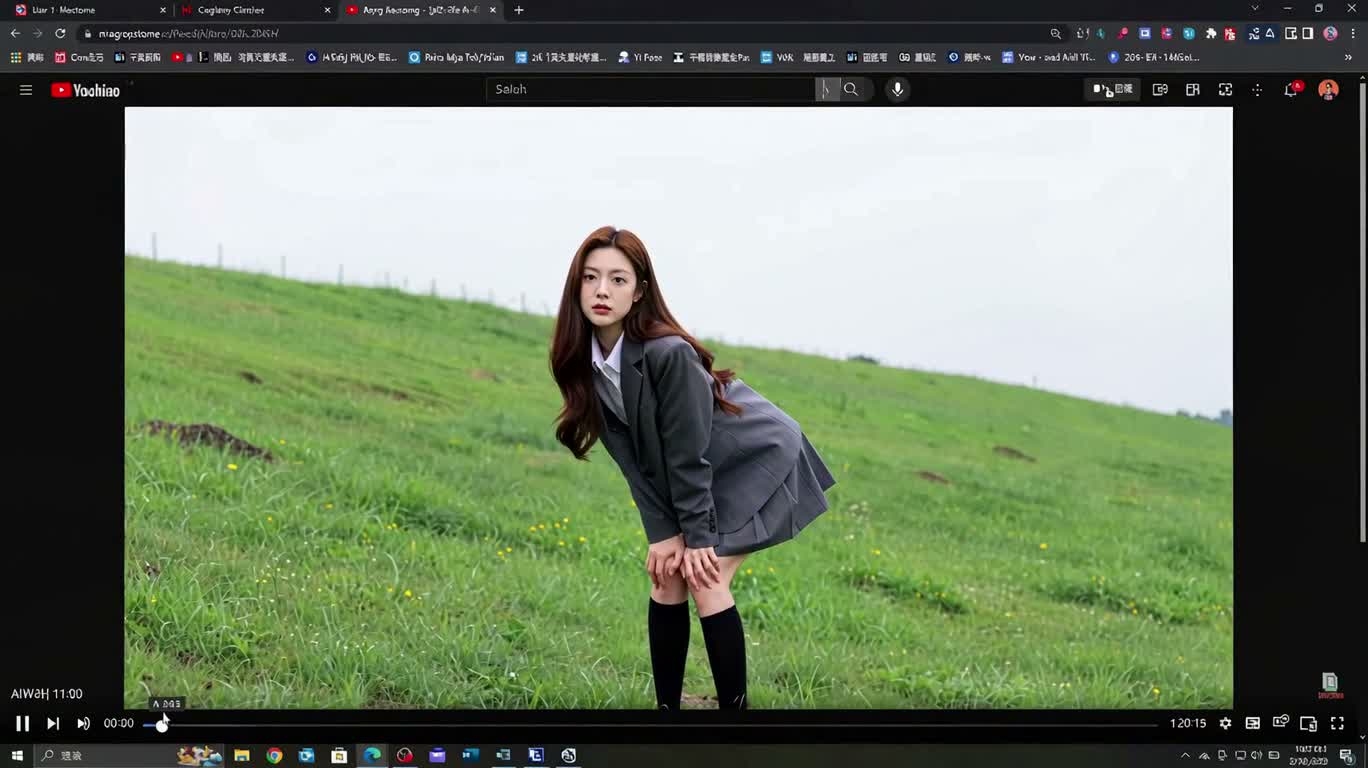The image size is (1368, 768).
Task: Open the taskbar notification center
Action: point(1346,755)
